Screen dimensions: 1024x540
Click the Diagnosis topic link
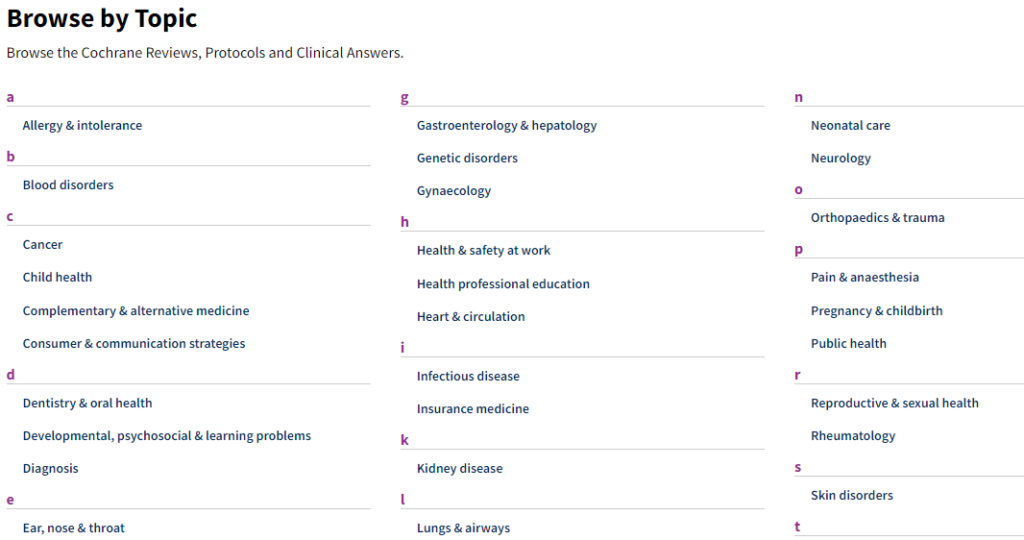click(x=50, y=469)
